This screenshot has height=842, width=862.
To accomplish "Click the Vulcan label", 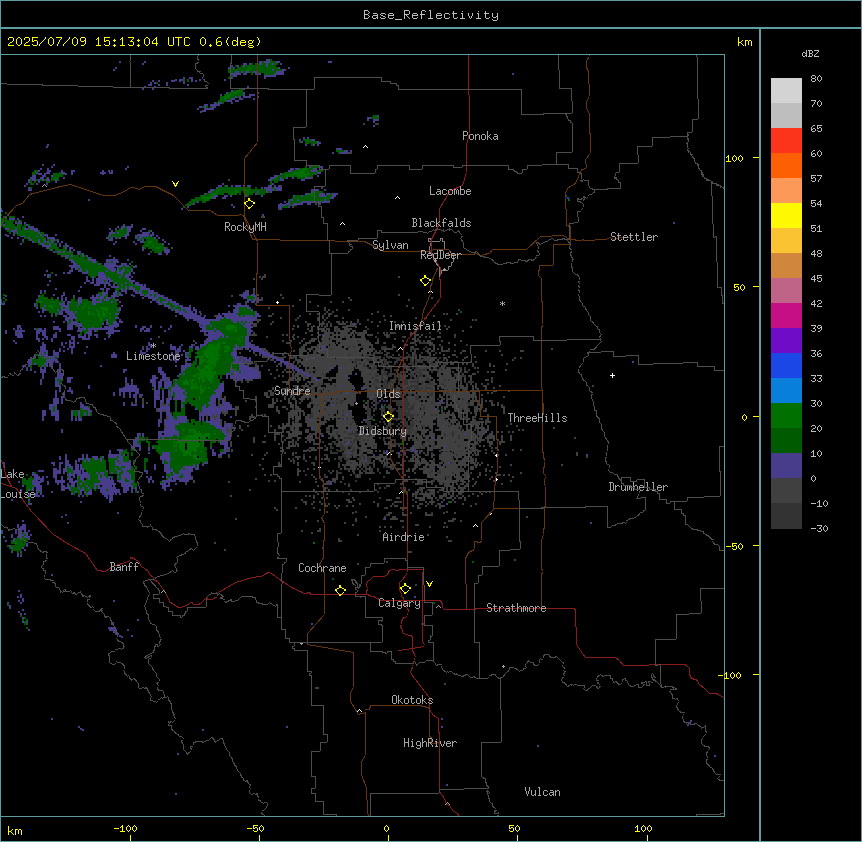I will click(x=543, y=792).
